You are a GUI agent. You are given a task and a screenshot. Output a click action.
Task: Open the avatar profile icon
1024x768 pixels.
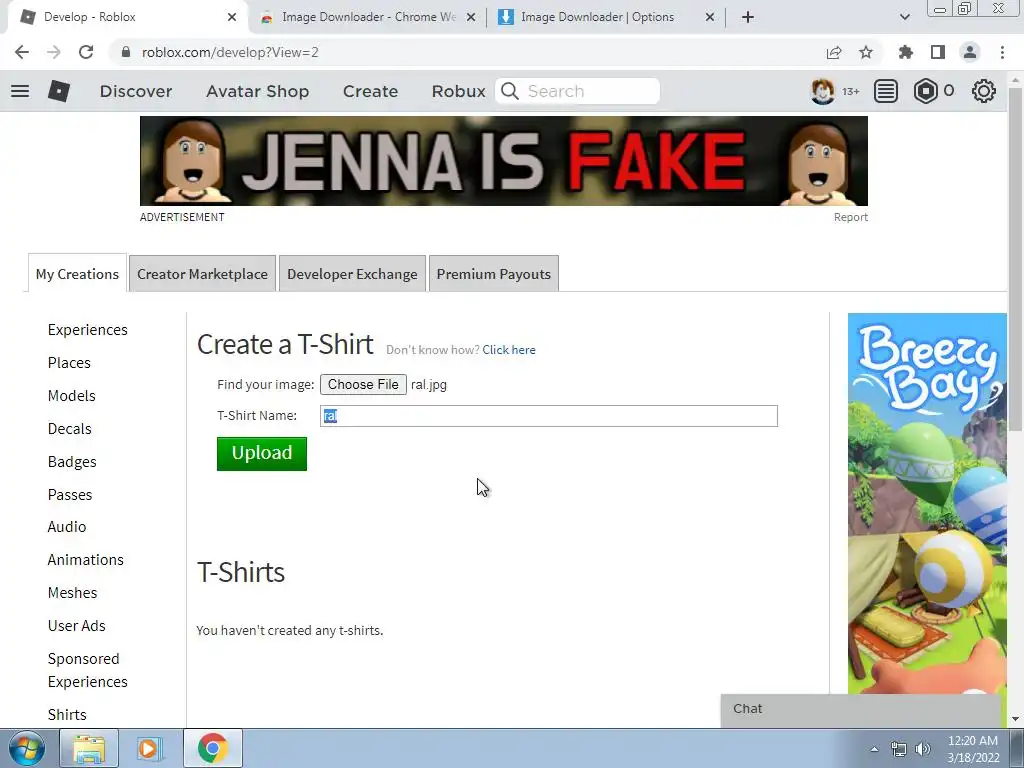click(x=822, y=91)
